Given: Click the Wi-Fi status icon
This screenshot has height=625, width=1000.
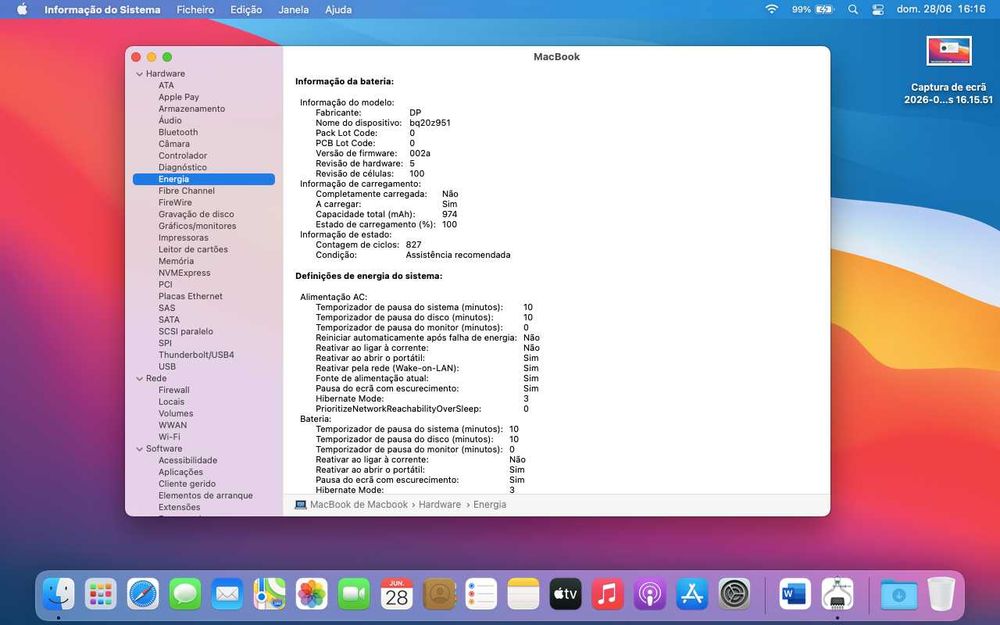Looking at the screenshot, I should pyautogui.click(x=772, y=10).
